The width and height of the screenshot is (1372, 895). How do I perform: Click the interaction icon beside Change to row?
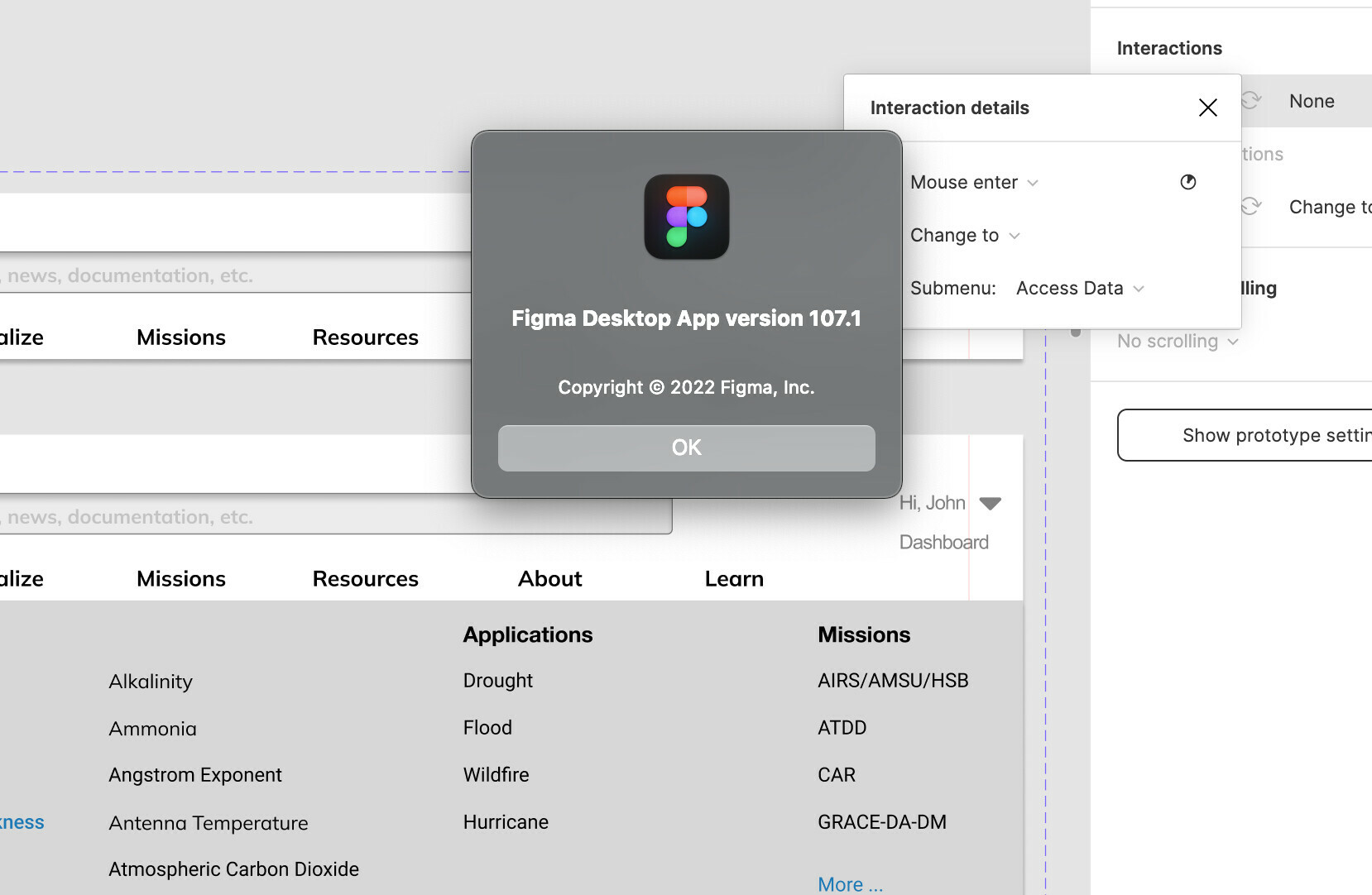1250,207
